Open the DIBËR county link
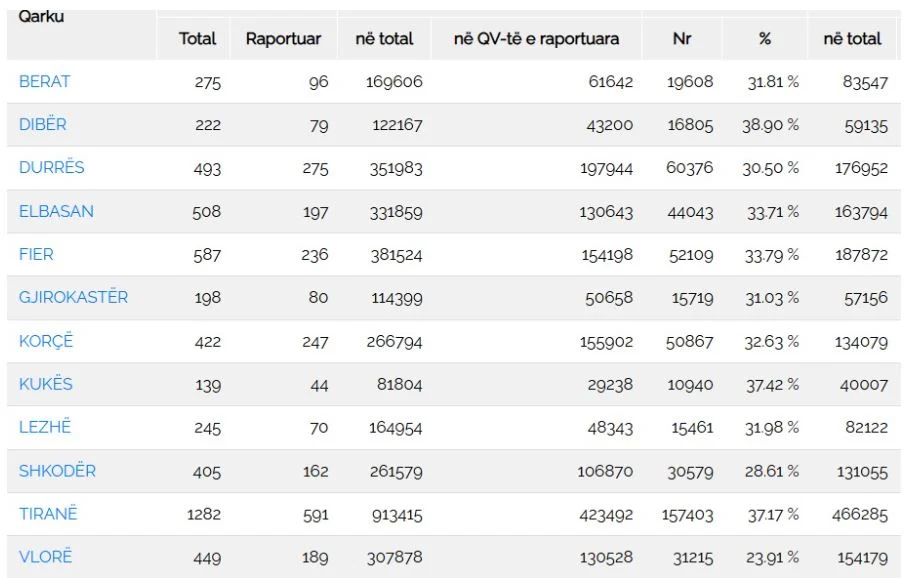Screen dimensions: 905x578 click(43, 124)
